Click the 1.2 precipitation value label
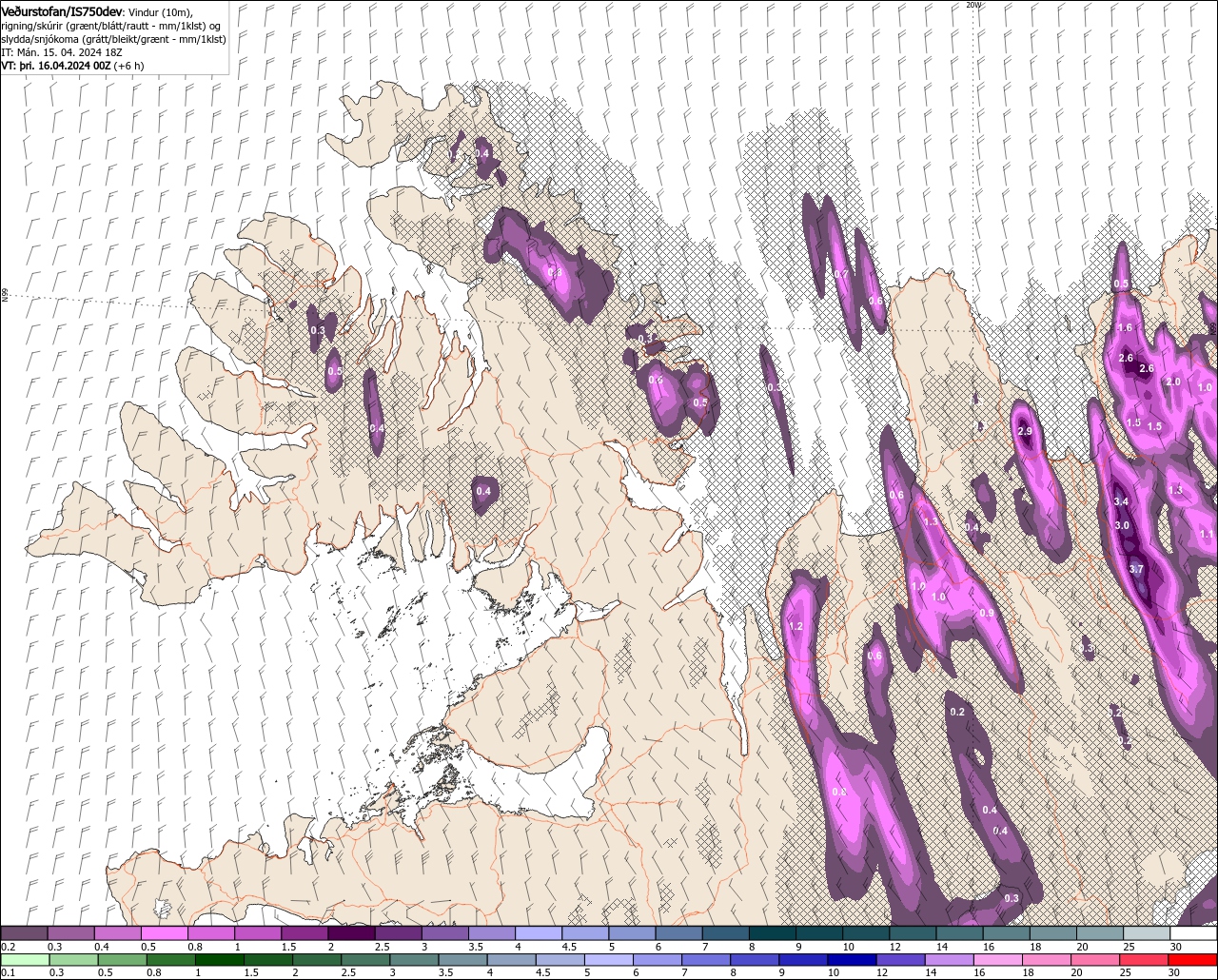The image size is (1218, 980). pos(796,627)
